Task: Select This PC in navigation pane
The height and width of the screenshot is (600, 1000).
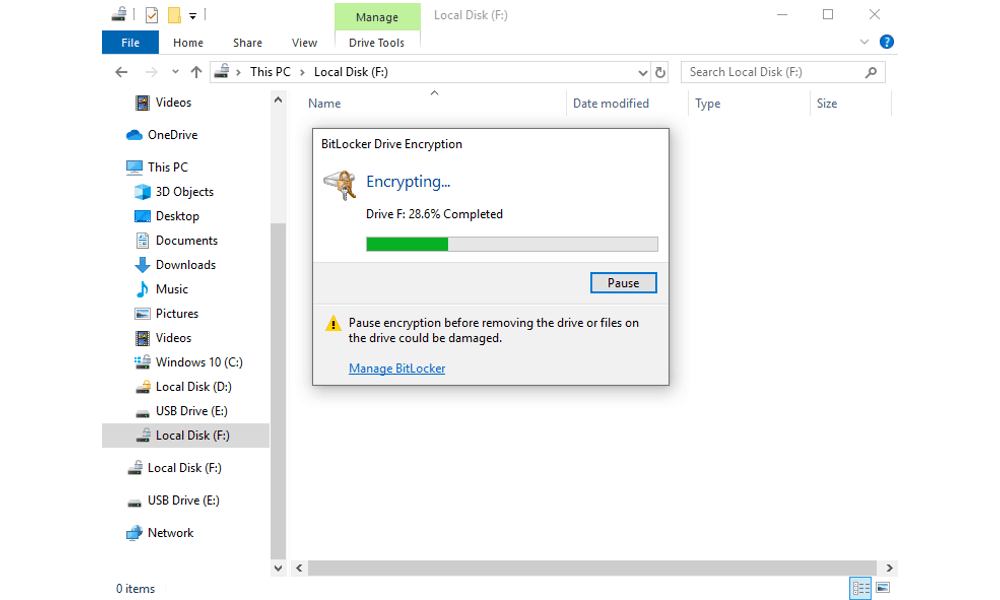Action: point(168,167)
